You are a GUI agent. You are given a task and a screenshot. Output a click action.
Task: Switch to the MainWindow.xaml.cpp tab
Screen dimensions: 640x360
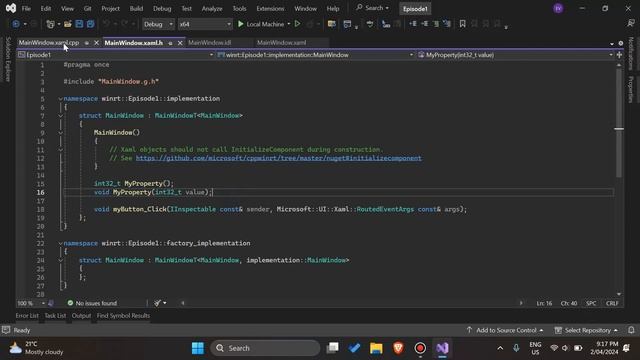click(x=49, y=42)
